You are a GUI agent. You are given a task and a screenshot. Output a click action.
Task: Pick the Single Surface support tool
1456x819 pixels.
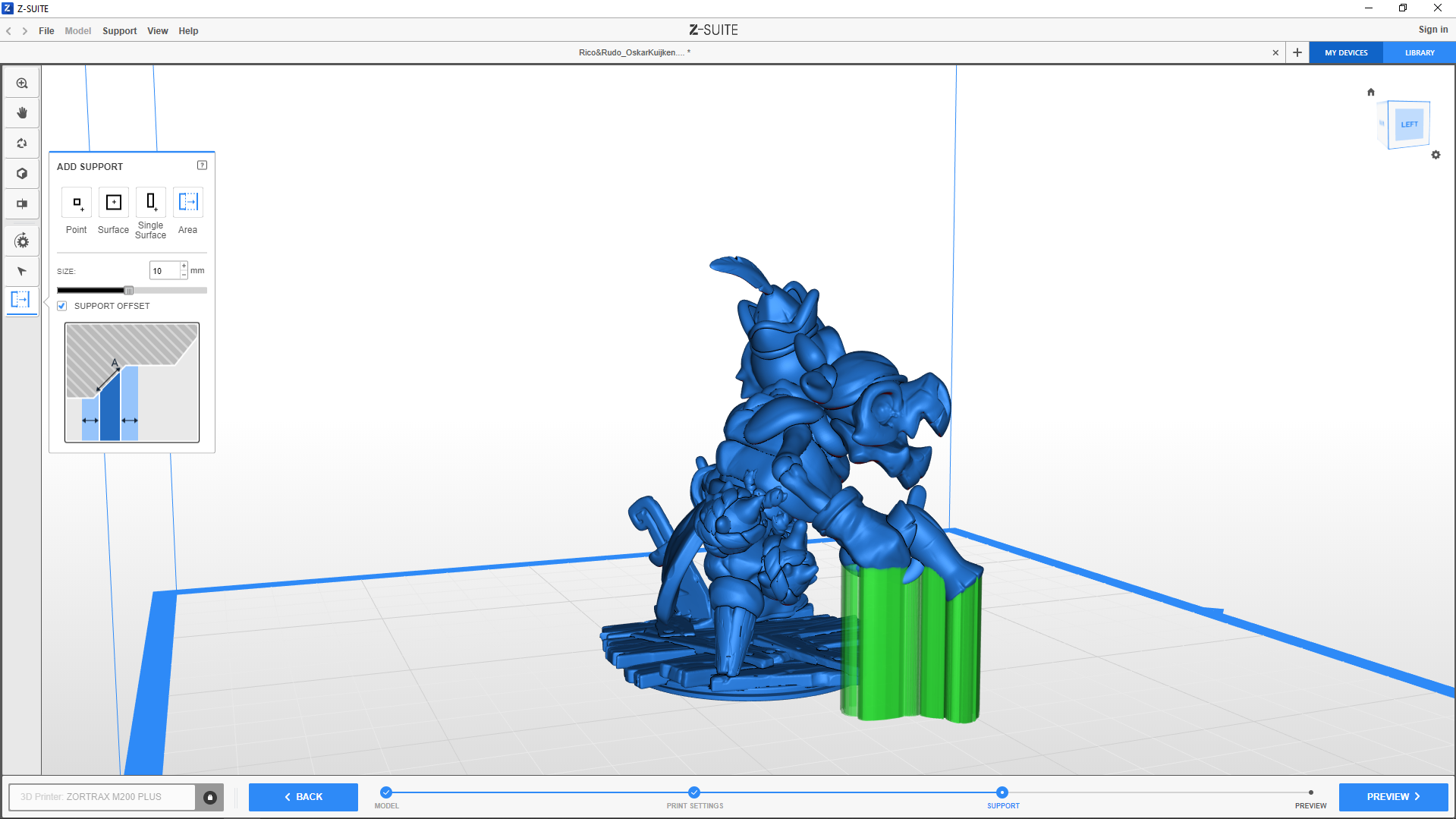coord(151,203)
